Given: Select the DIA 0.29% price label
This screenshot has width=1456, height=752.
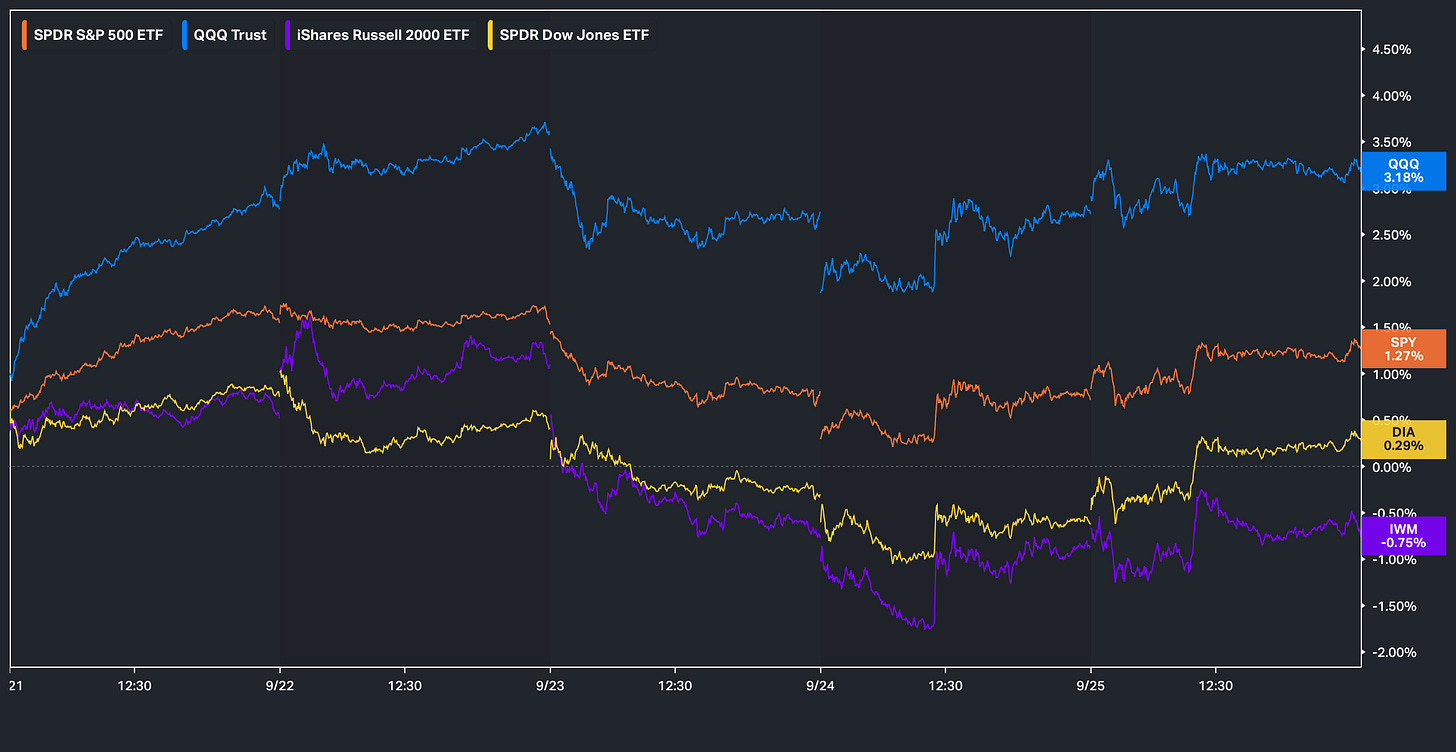Looking at the screenshot, I should point(1404,439).
